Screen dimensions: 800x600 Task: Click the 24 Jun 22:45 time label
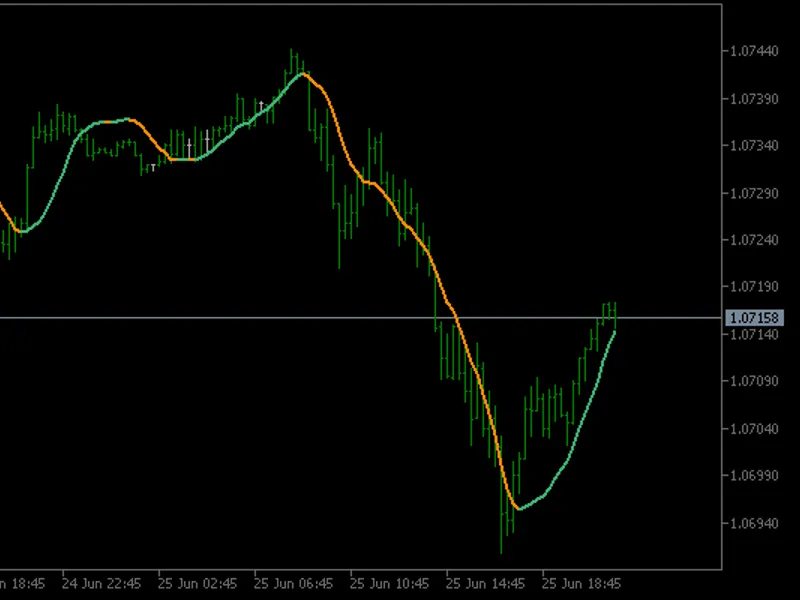pos(101,584)
